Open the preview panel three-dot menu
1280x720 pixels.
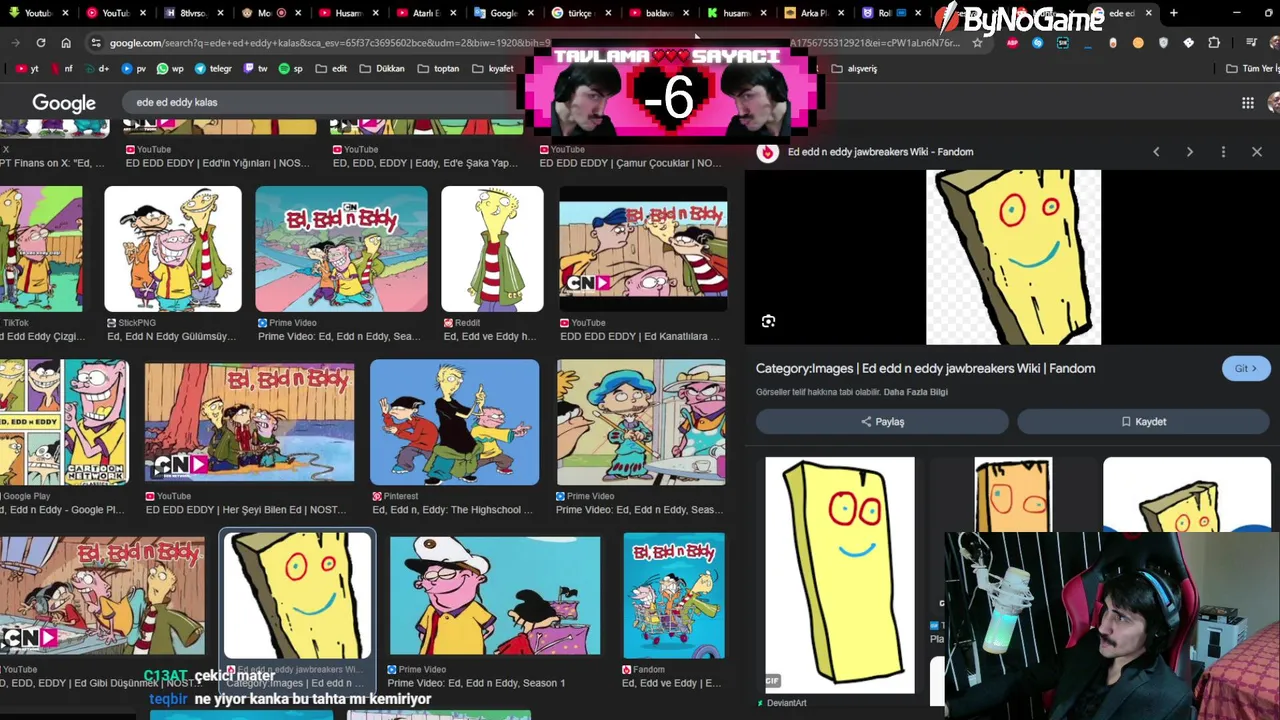[x=1223, y=152]
